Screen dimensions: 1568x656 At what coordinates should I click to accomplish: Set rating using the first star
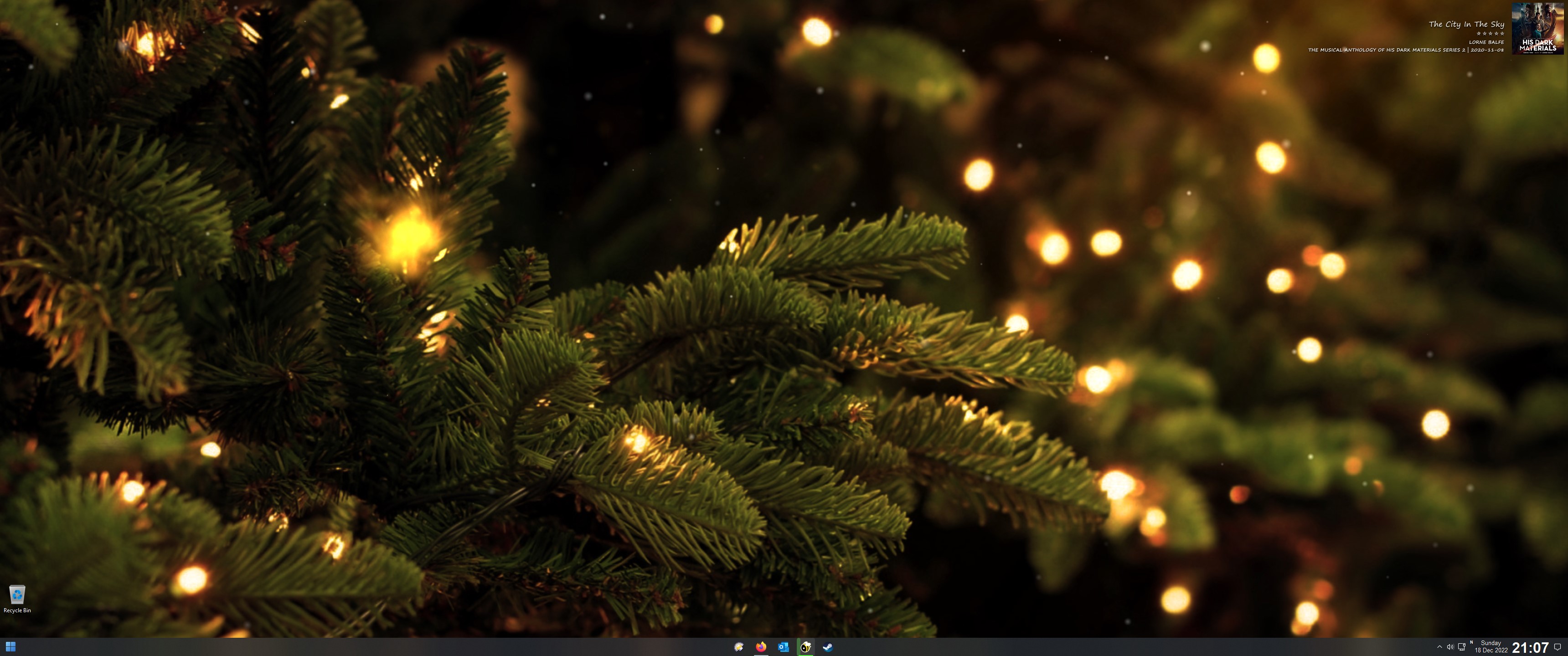(x=1479, y=33)
